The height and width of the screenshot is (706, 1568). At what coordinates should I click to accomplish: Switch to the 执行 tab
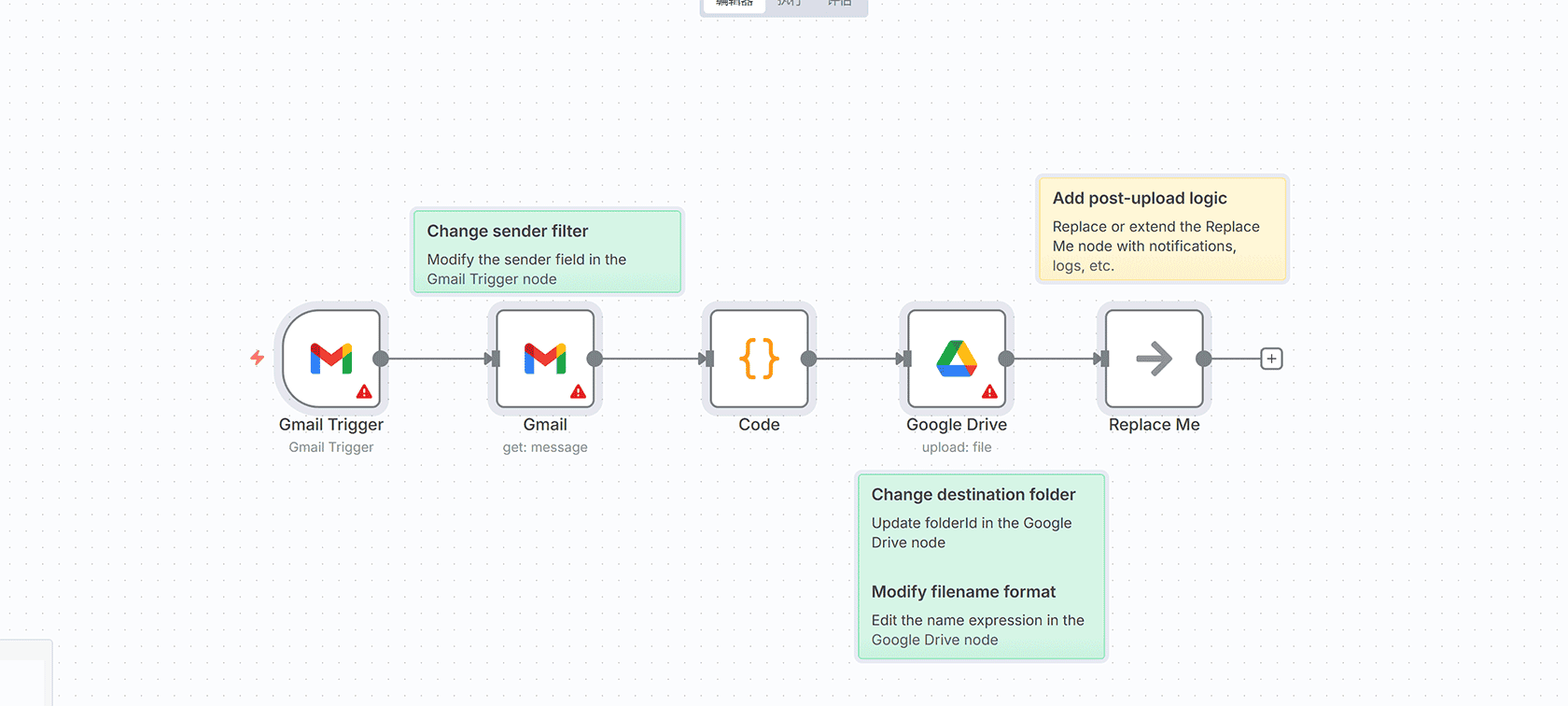click(789, 4)
